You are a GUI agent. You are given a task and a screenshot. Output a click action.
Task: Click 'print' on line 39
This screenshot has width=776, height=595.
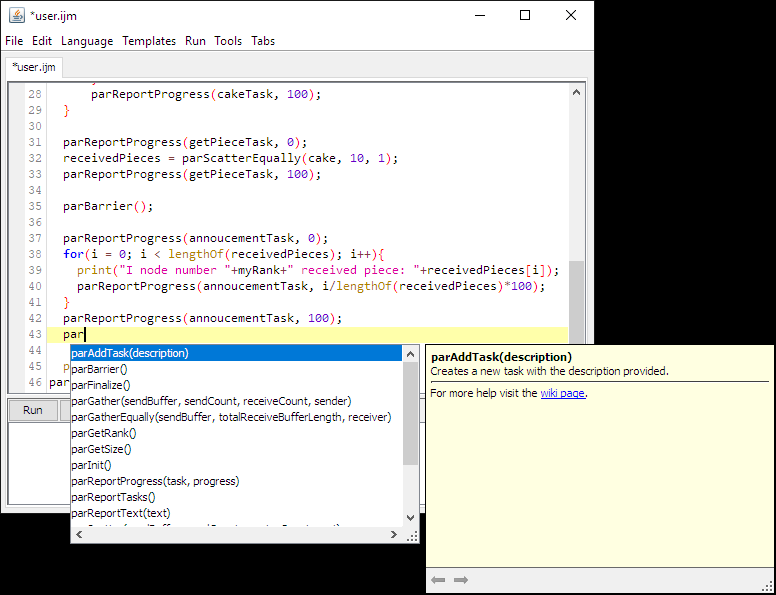(x=95, y=270)
